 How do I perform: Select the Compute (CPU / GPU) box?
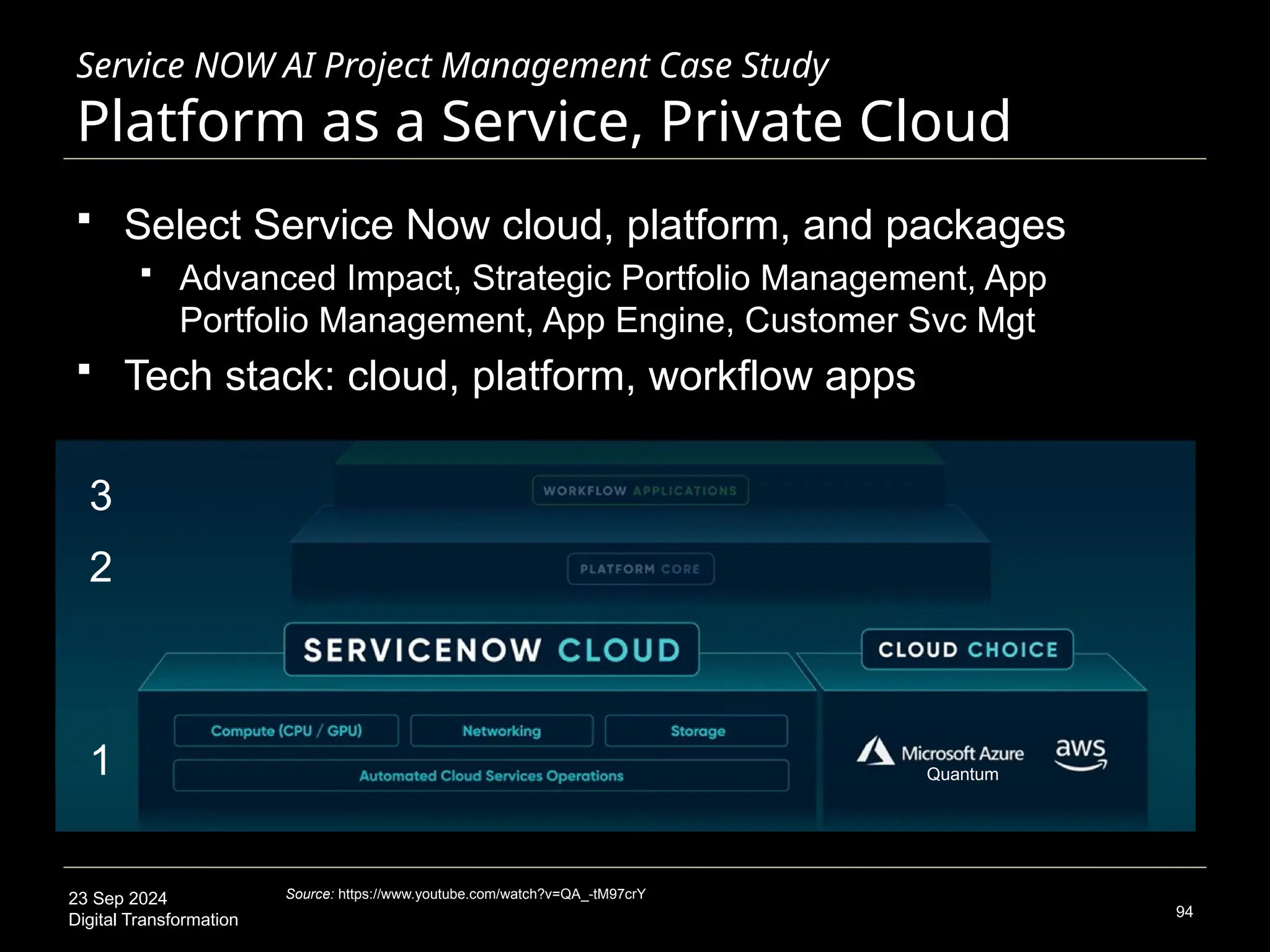286,731
